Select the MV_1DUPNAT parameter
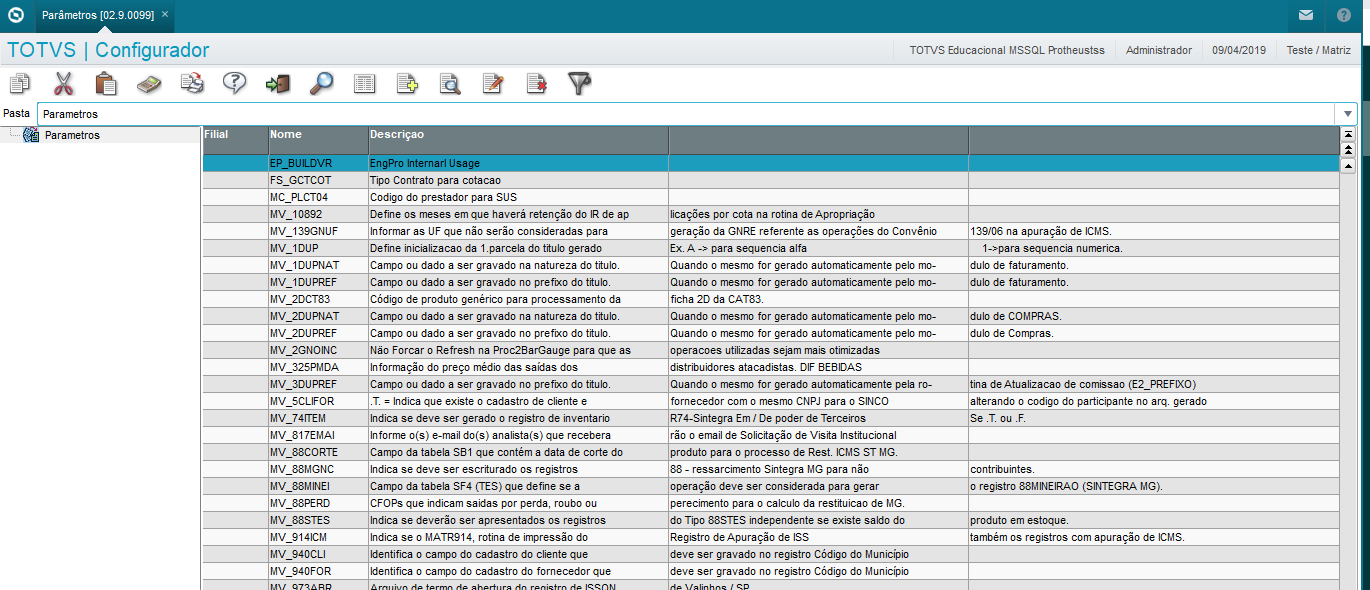 (x=770, y=265)
